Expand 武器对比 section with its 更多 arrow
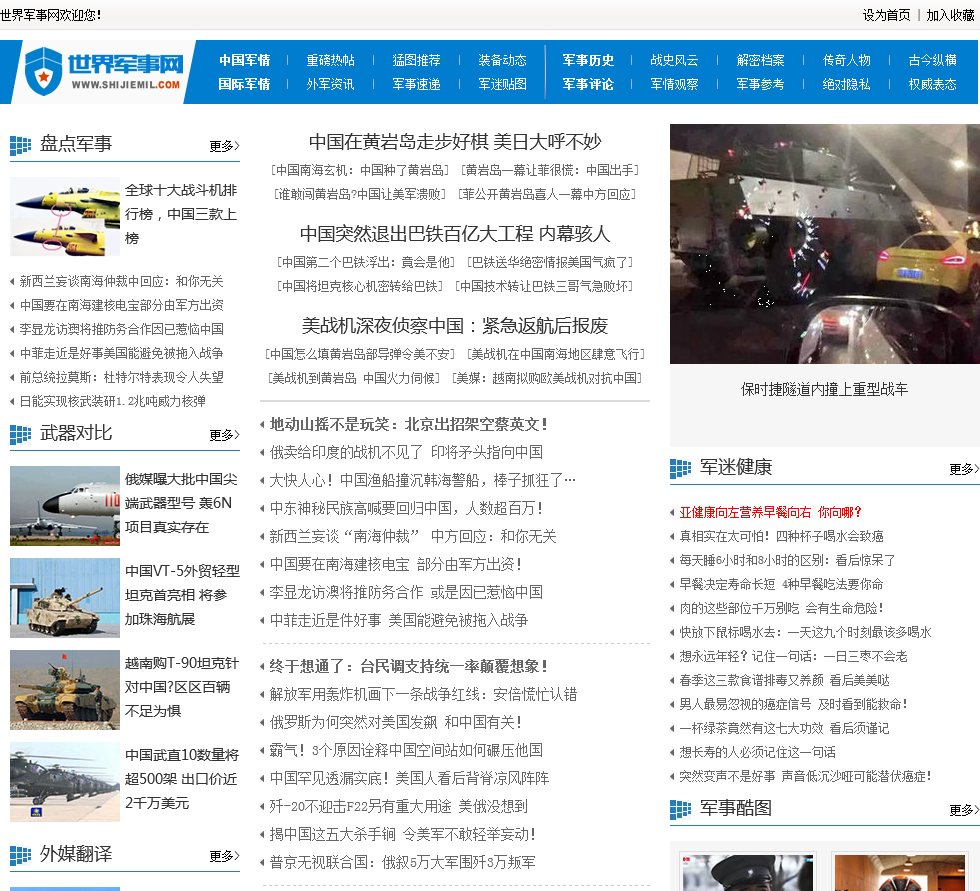980x891 pixels. click(222, 434)
